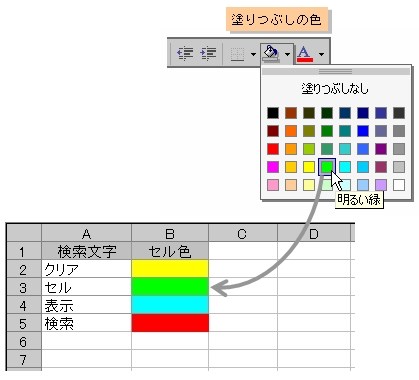The height and width of the screenshot is (380, 419).
Task: Pick the lime yellow-green swatch
Action: (x=309, y=149)
